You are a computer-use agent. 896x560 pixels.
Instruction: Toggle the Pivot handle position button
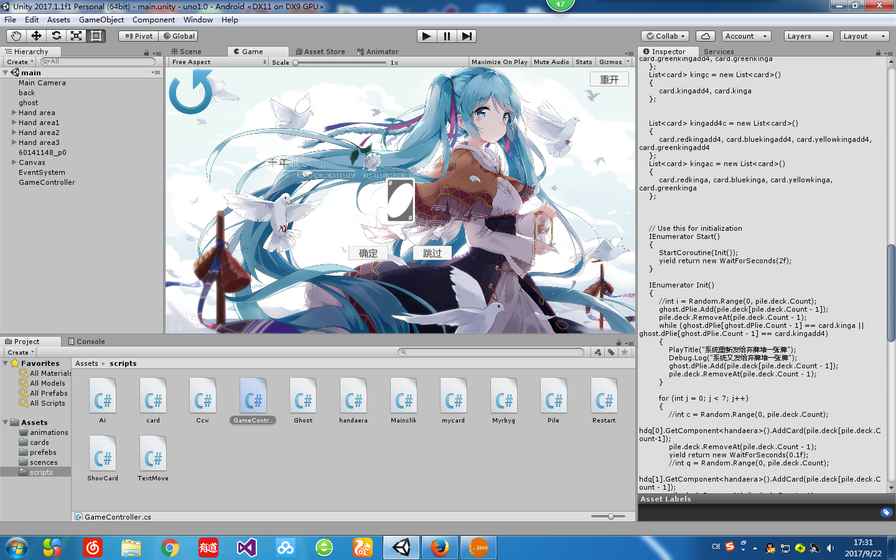138,36
